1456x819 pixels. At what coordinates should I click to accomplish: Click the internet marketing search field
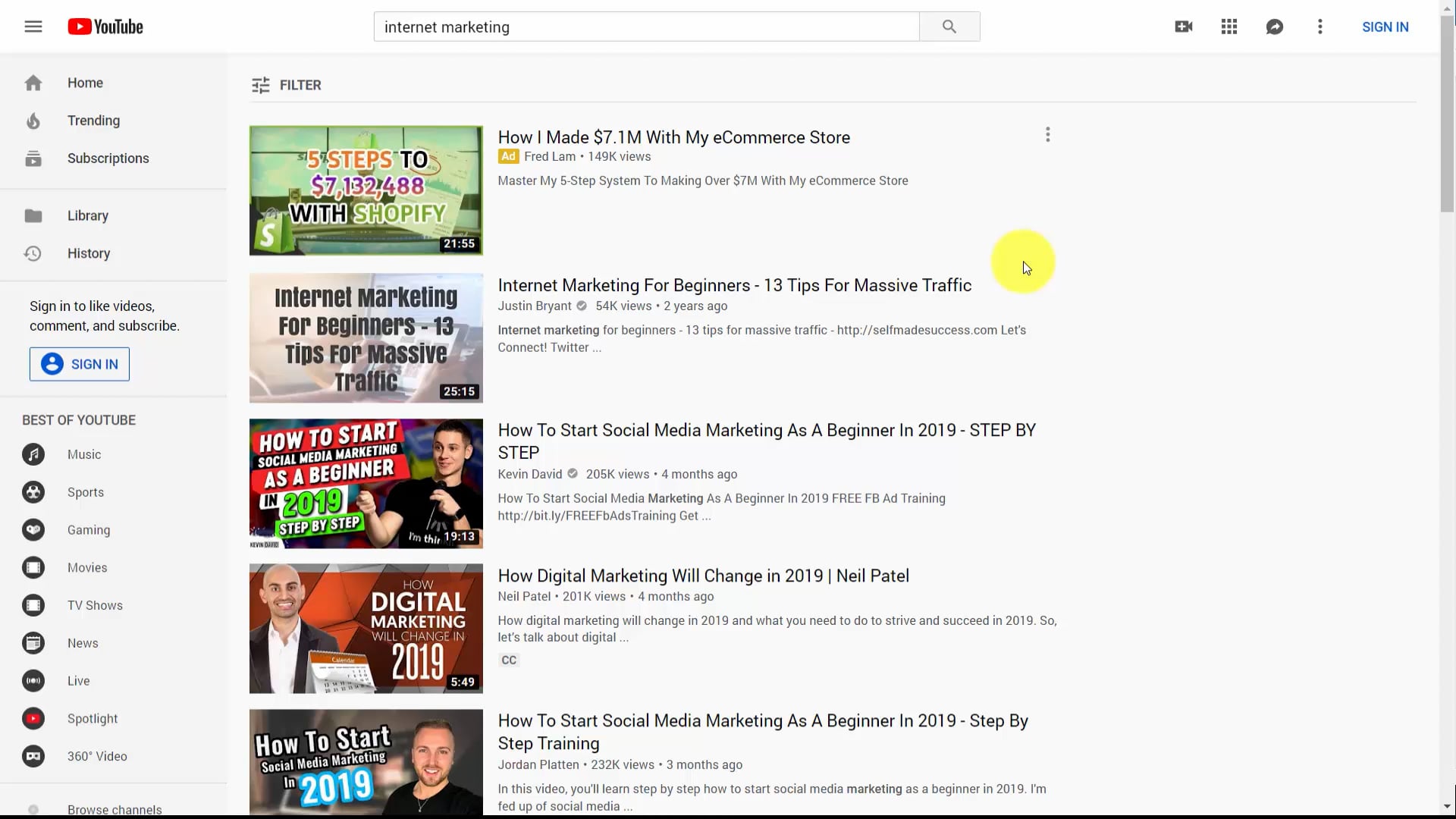tap(645, 27)
